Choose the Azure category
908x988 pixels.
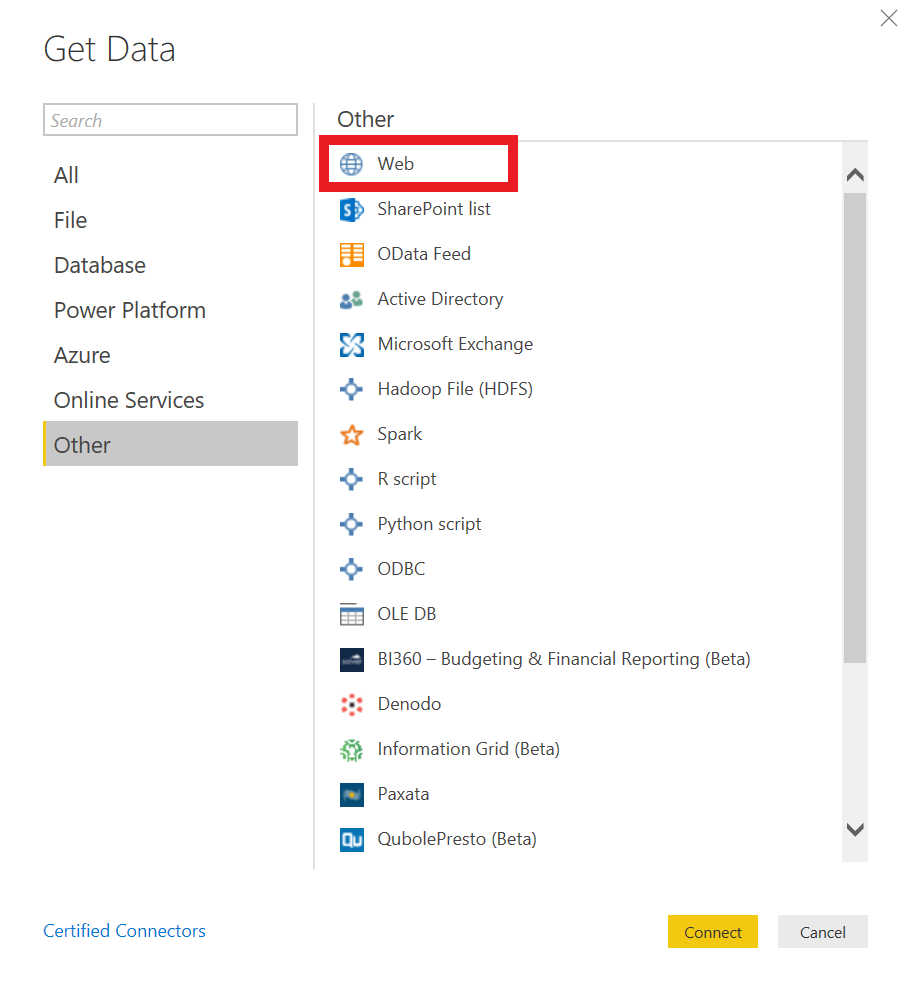click(170, 355)
